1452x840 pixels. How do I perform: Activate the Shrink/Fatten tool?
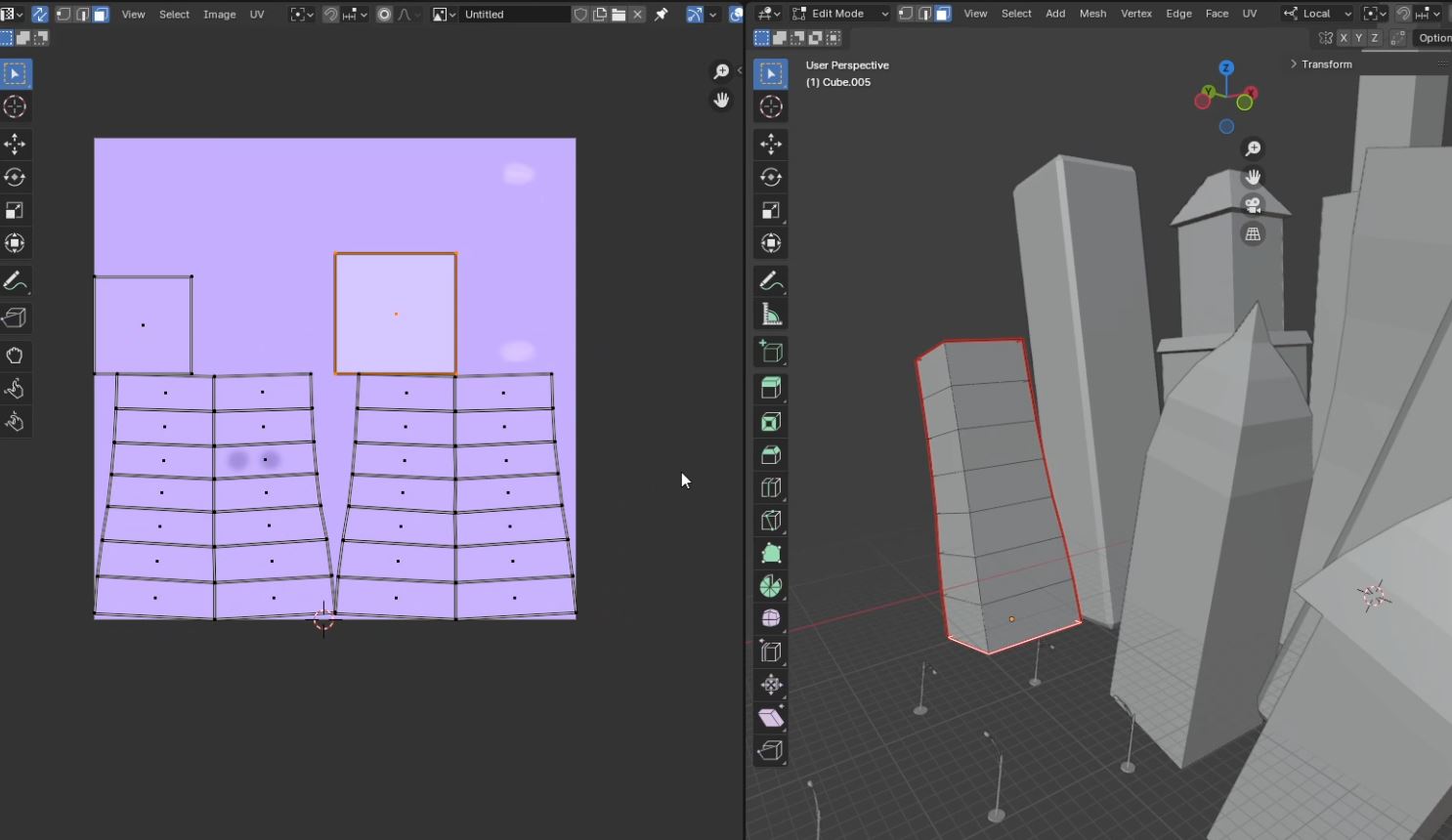pos(771,685)
